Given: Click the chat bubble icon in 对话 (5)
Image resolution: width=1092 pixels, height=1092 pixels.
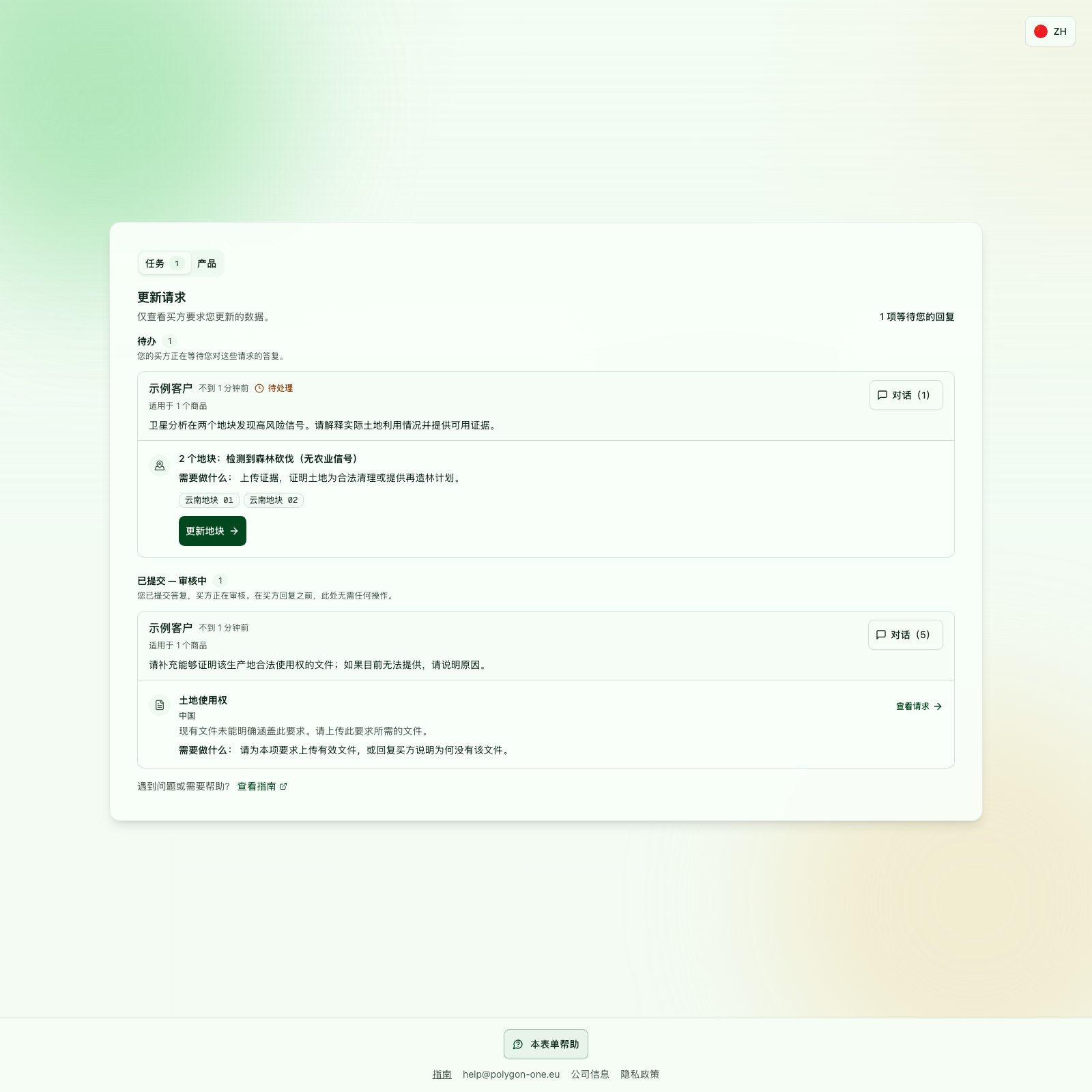Looking at the screenshot, I should coord(881,635).
